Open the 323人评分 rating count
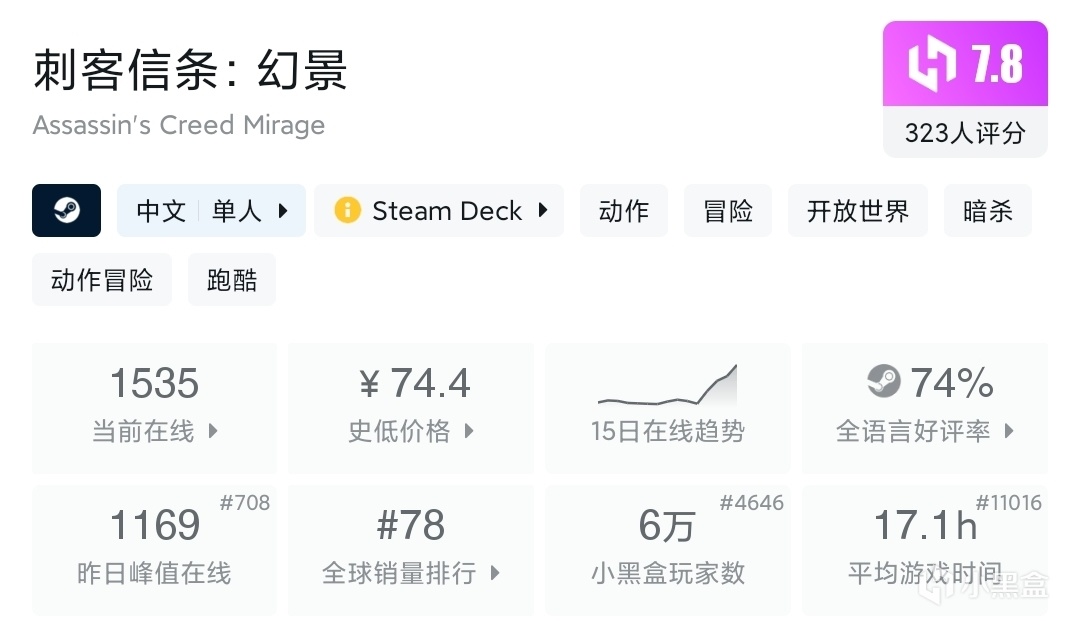1080x621 pixels. pos(965,133)
